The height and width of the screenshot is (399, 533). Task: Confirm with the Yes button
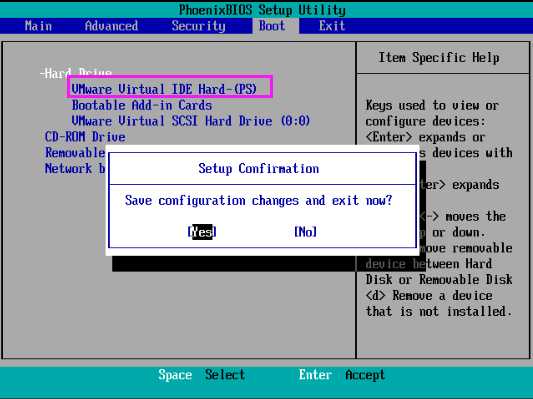pos(202,232)
